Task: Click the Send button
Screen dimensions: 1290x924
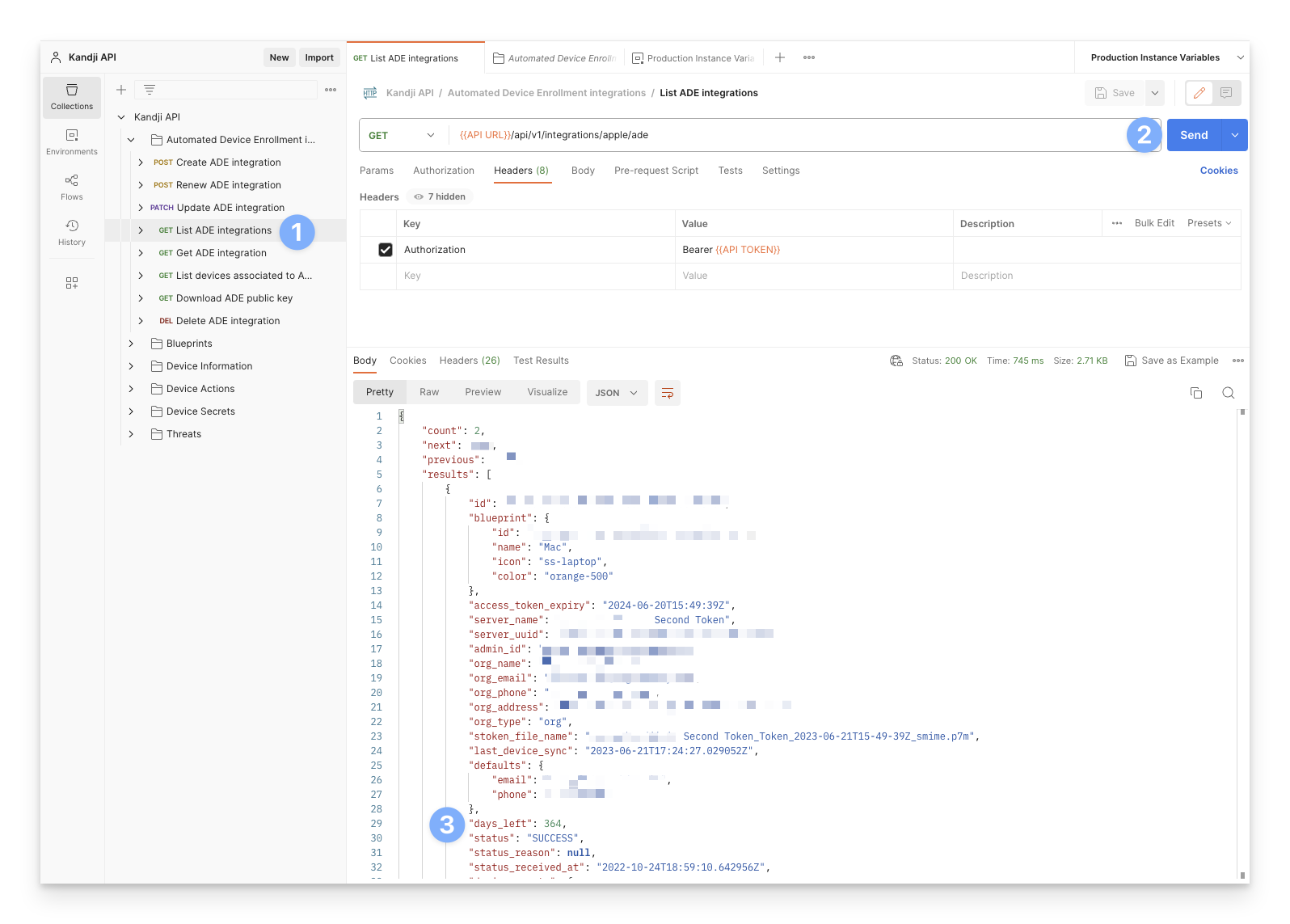Action: tap(1195, 135)
